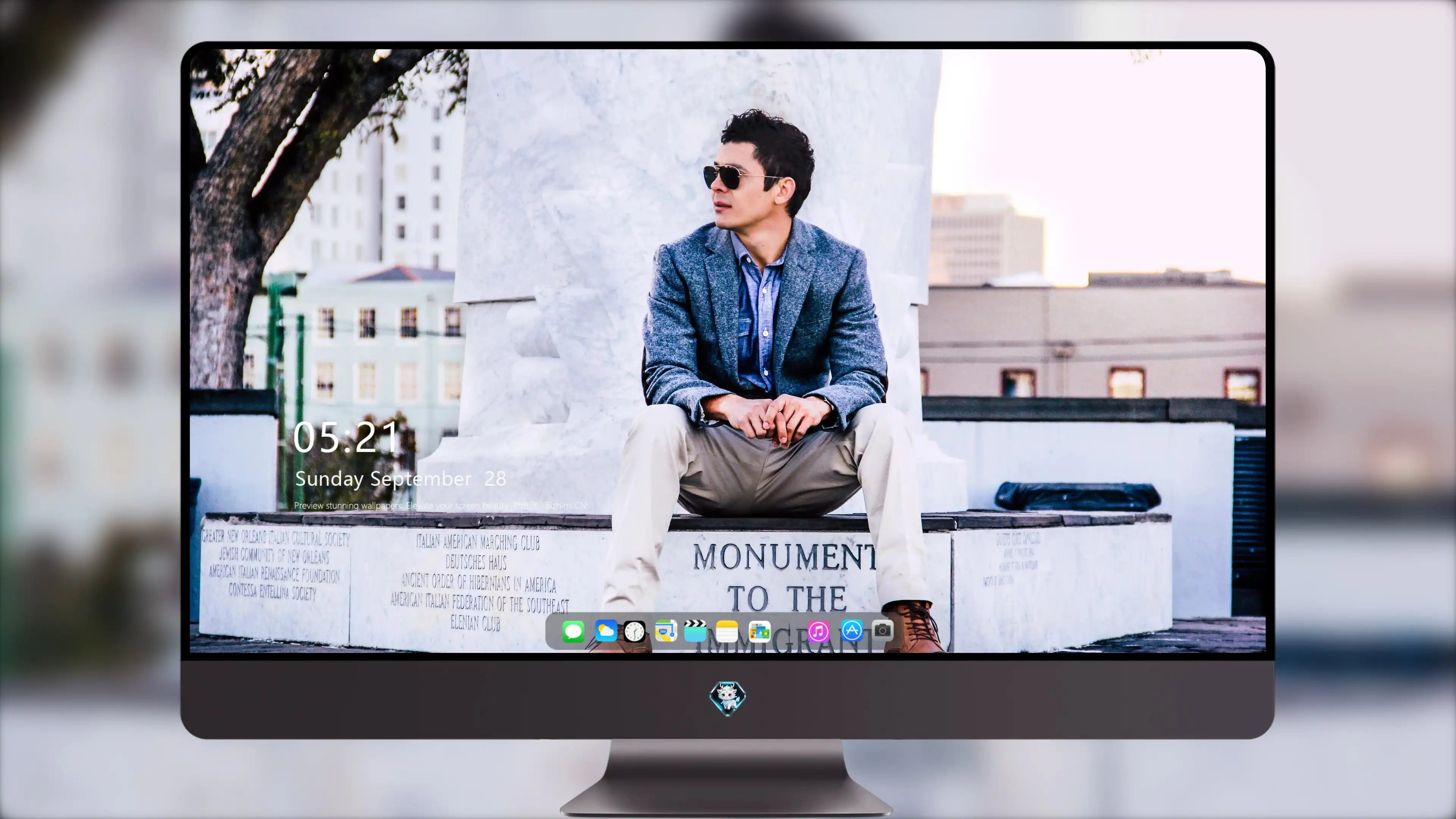Open the Videos clapperboard app
The image size is (1456, 819).
[695, 631]
